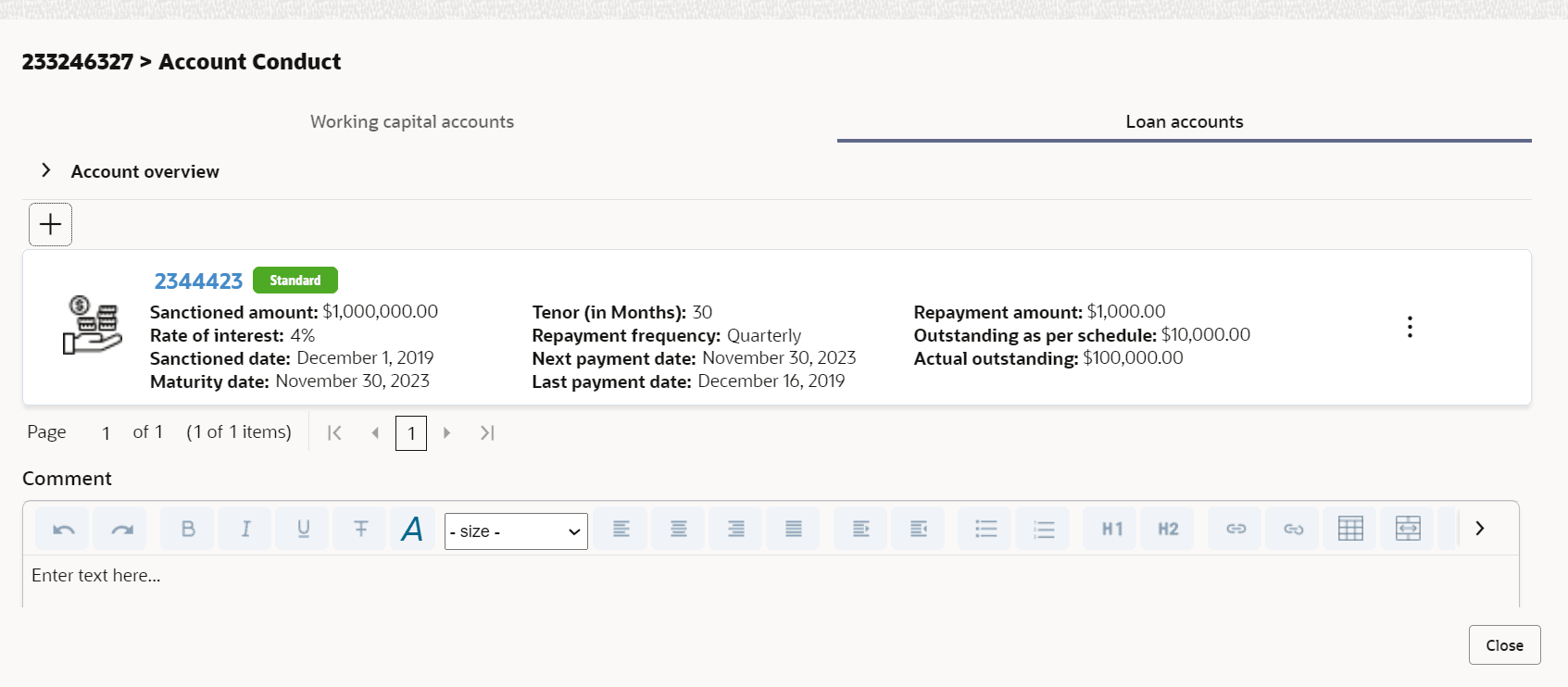Image resolution: width=1568 pixels, height=687 pixels.
Task: Click the Repayment frequency Quarterly value
Action: point(764,335)
